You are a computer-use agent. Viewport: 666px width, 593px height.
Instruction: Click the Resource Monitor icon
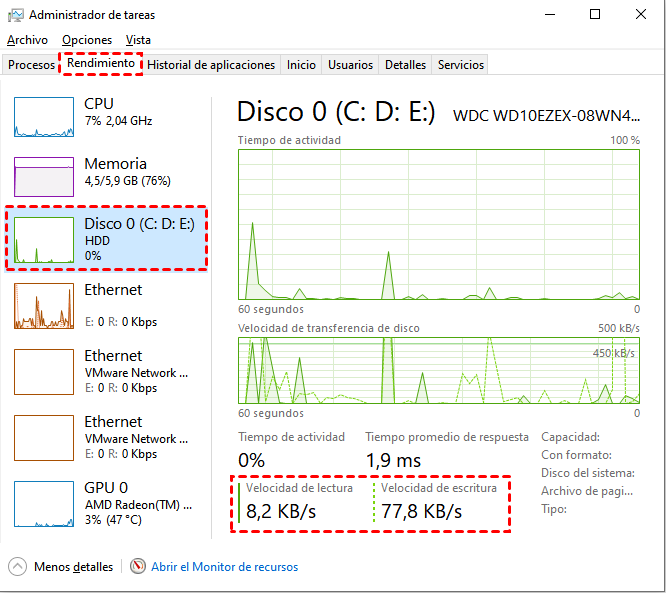click(138, 566)
